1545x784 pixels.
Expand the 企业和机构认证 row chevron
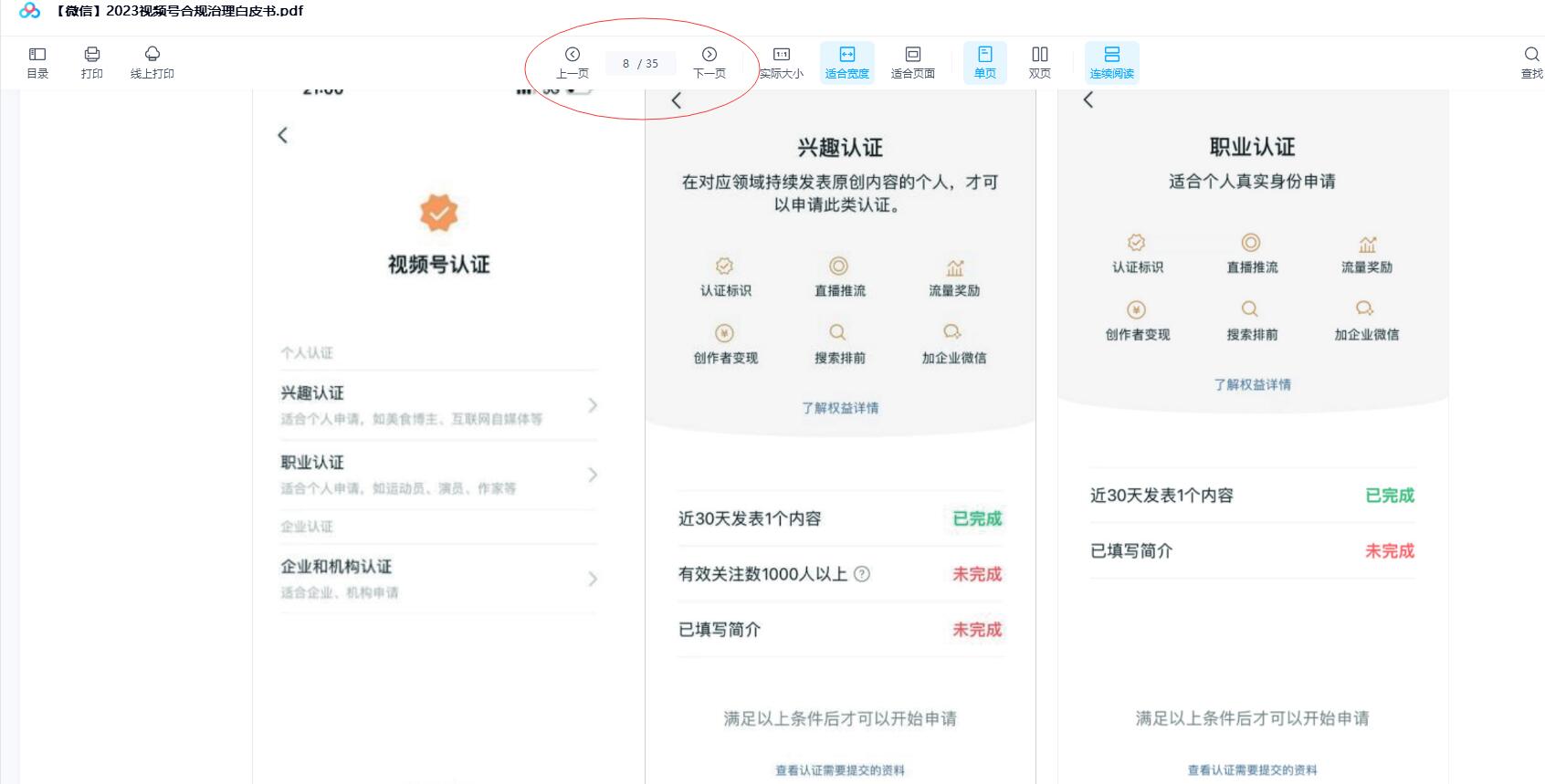click(593, 579)
